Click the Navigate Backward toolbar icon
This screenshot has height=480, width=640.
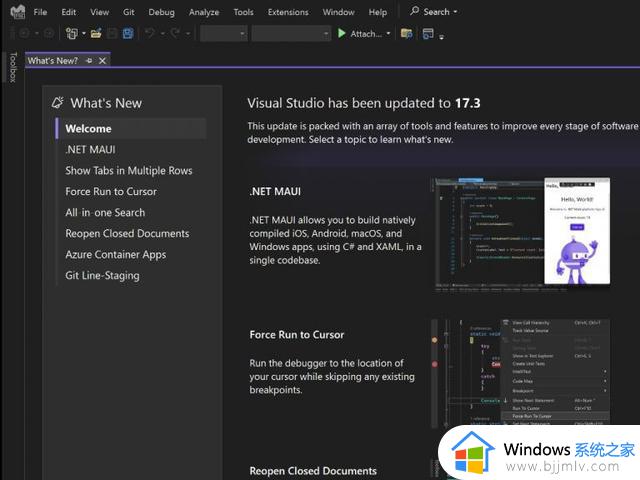click(x=24, y=33)
